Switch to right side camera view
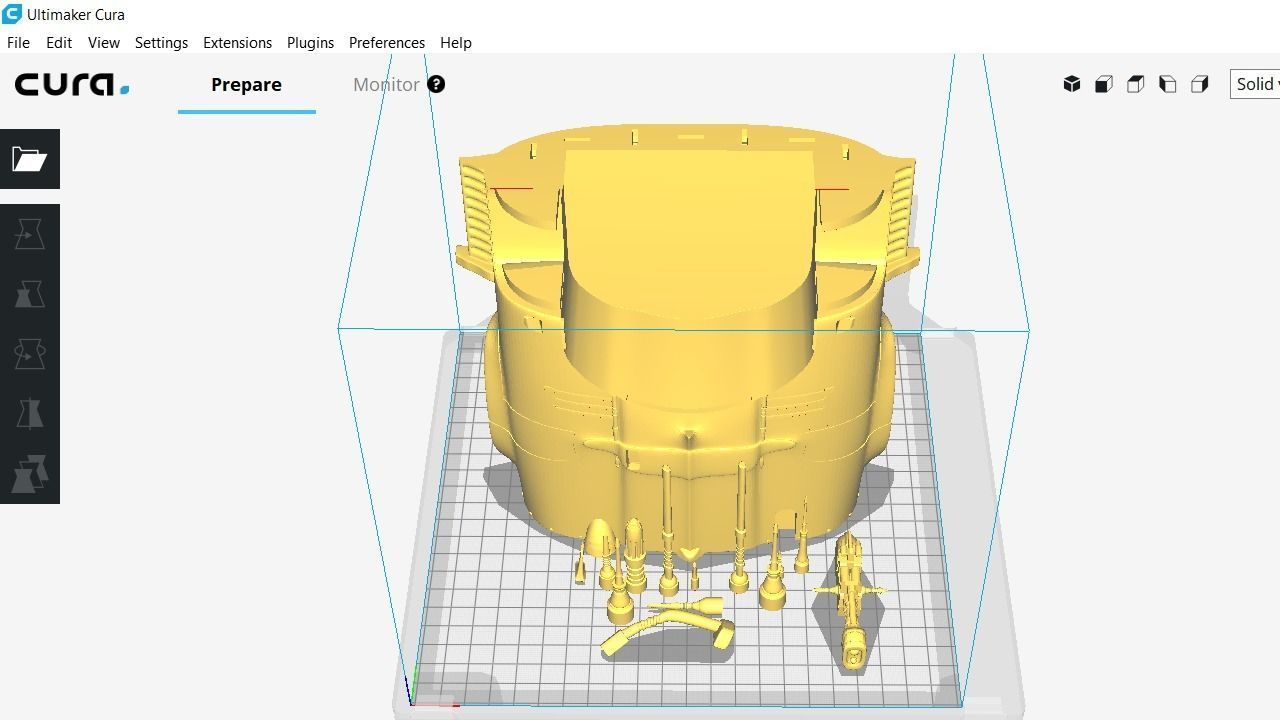This screenshot has height=720, width=1280. tap(1200, 84)
